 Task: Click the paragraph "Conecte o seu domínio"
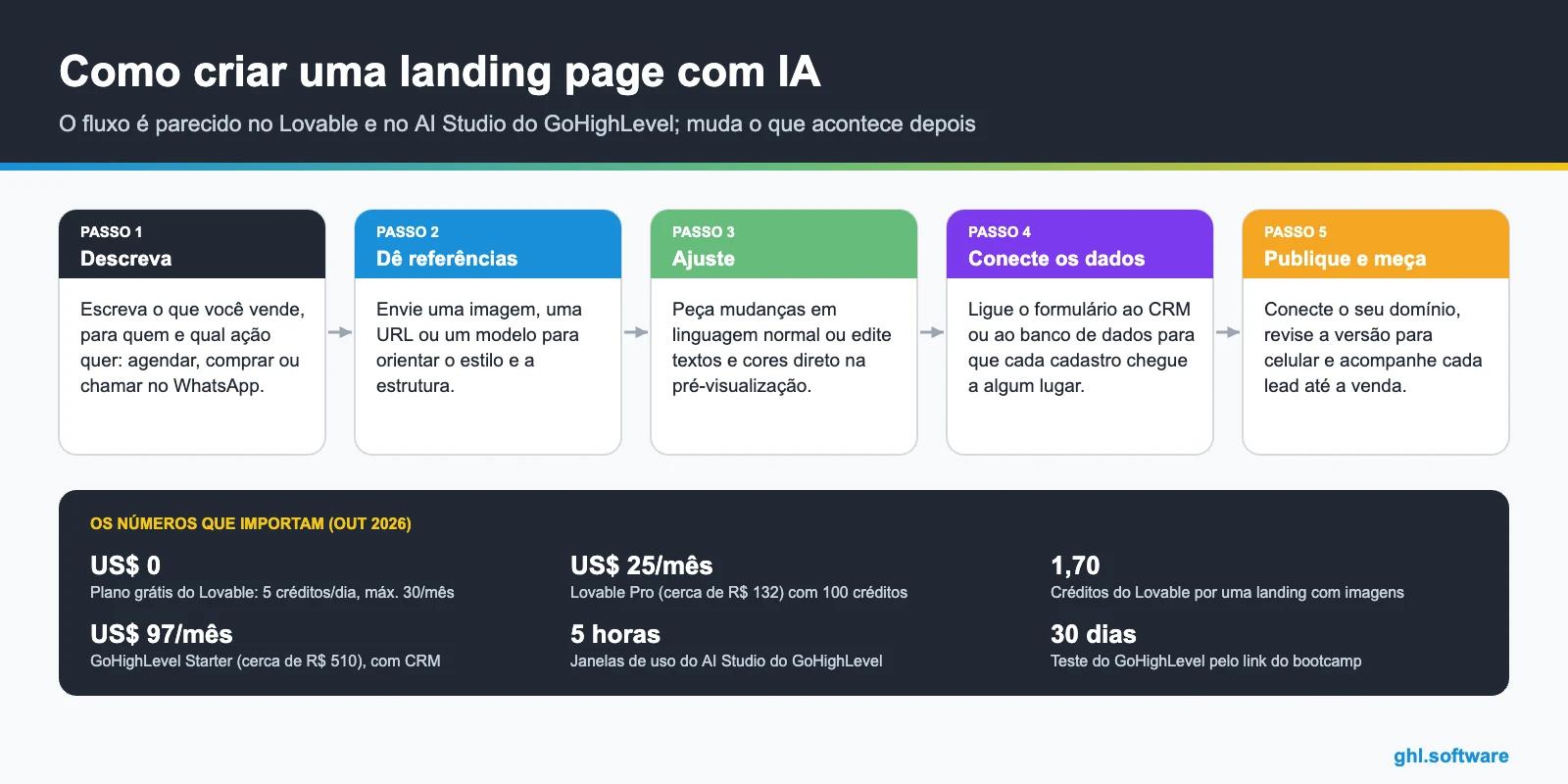click(1373, 347)
